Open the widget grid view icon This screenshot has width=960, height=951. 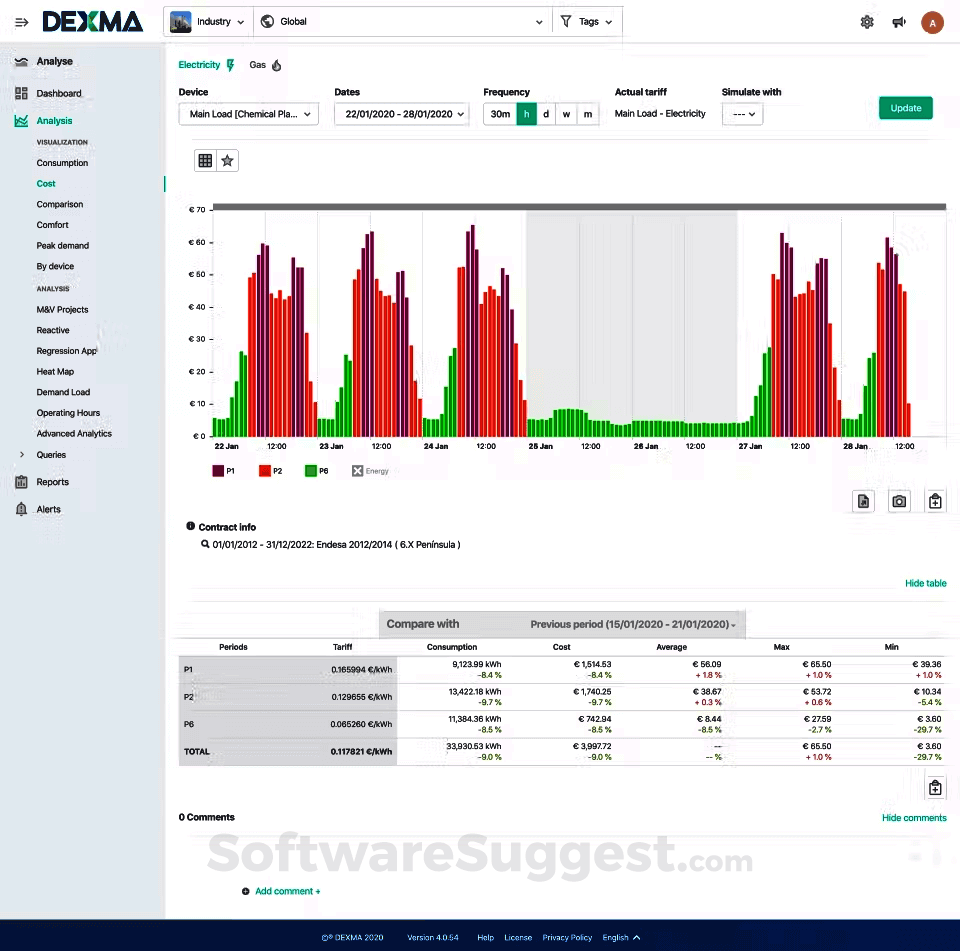click(205, 160)
